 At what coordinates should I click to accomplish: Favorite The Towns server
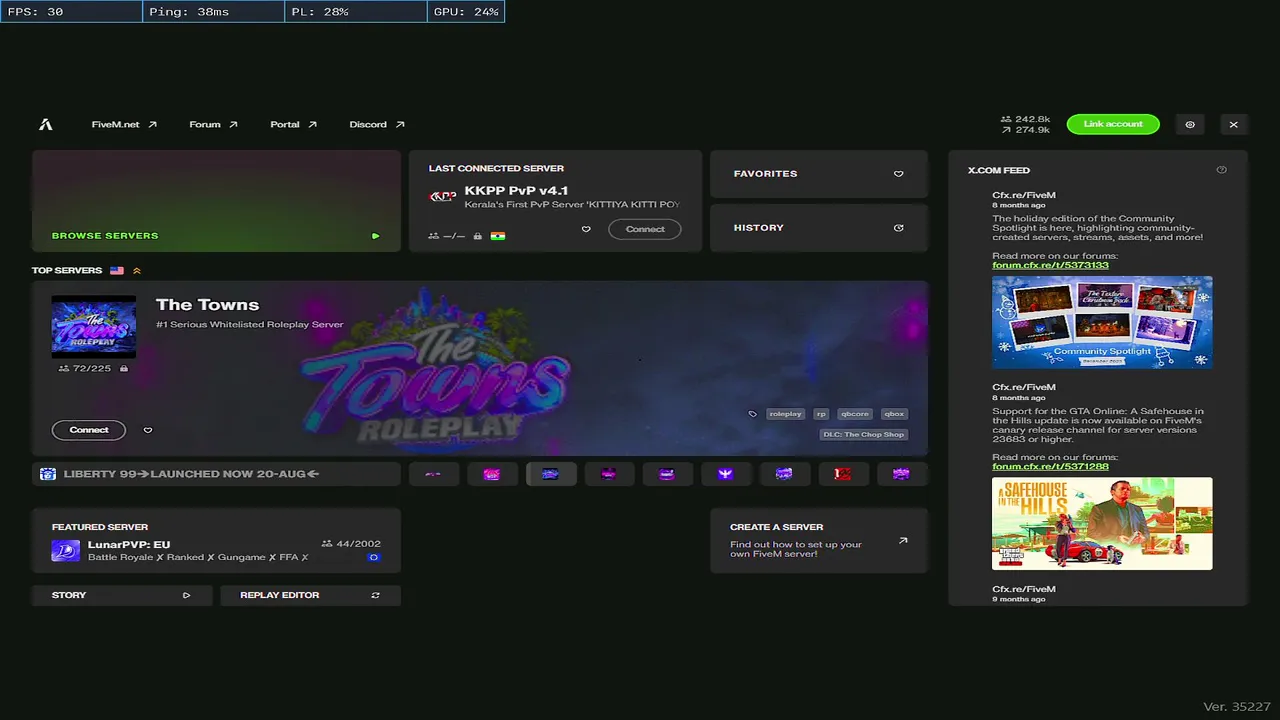pyautogui.click(x=148, y=430)
